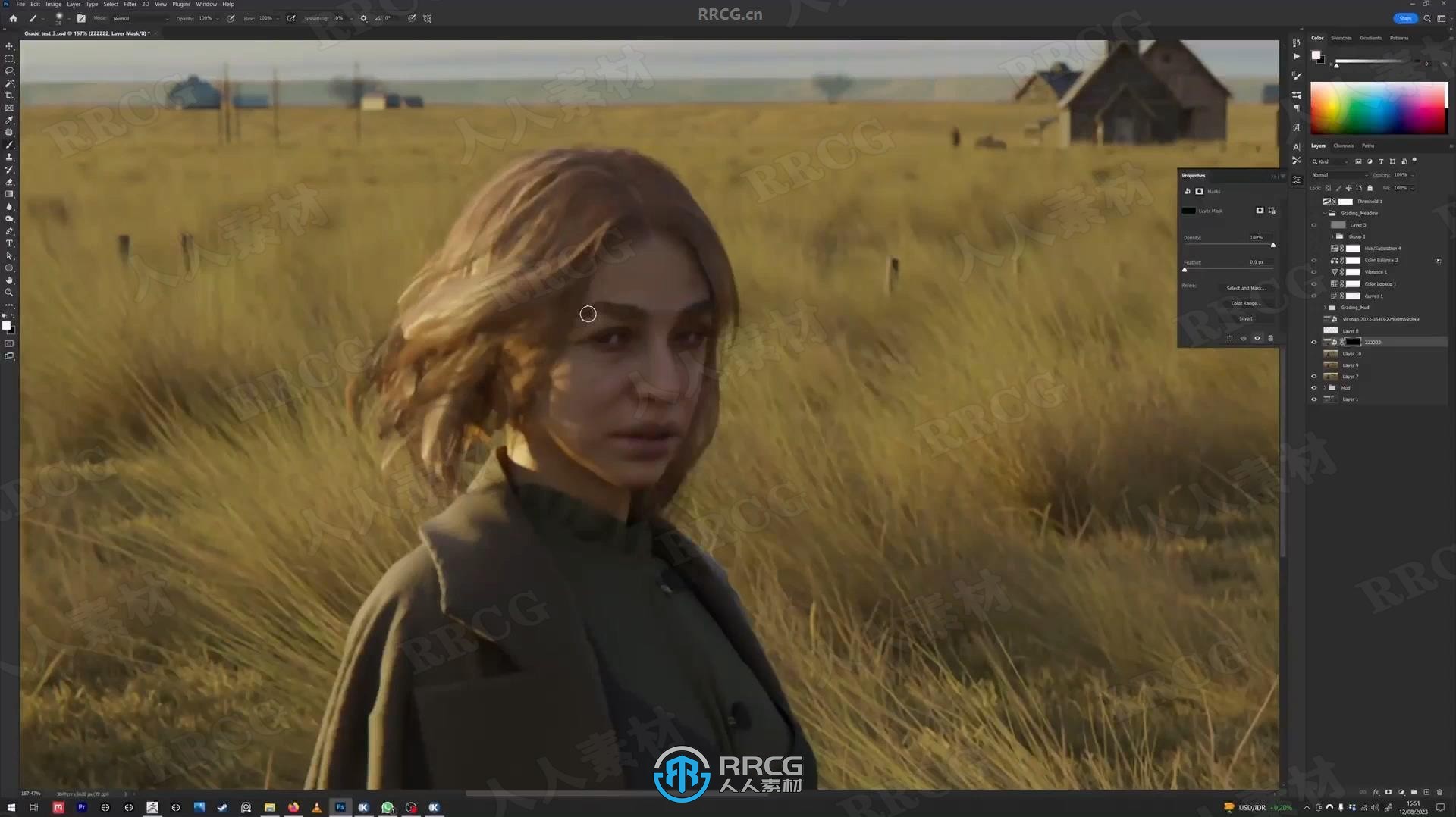Open brush Mode dropdown in options bar

click(140, 18)
